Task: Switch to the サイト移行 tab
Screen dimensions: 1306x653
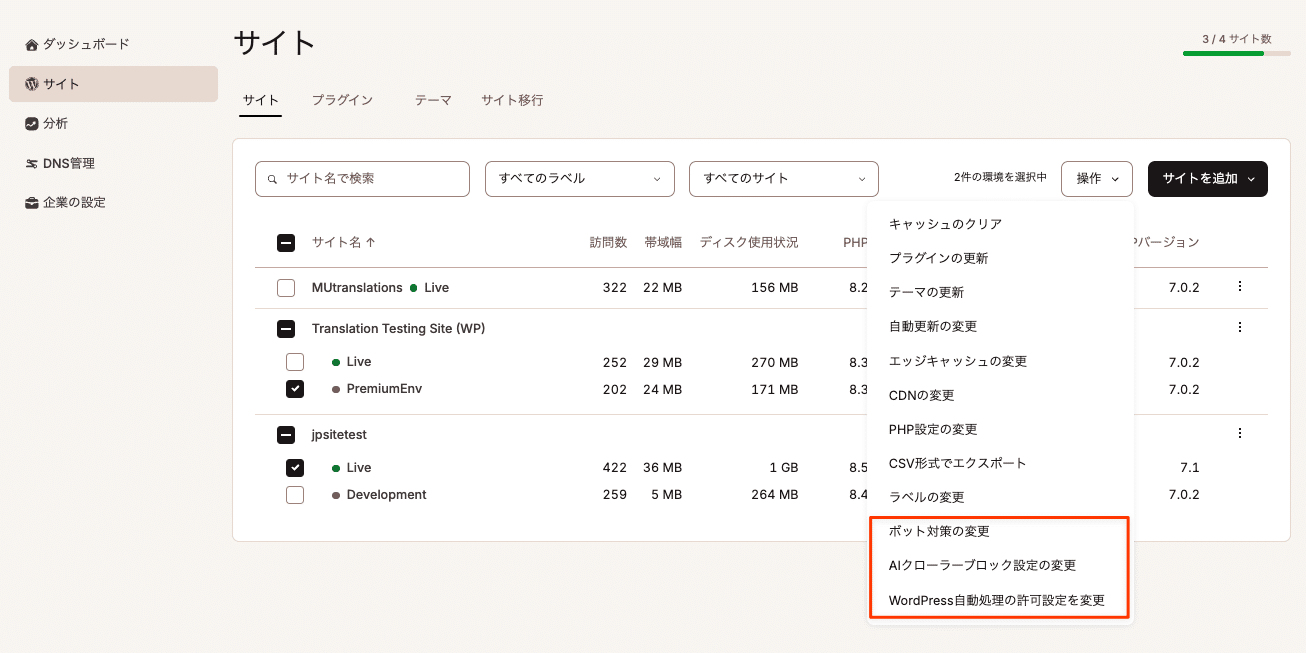Action: 512,100
